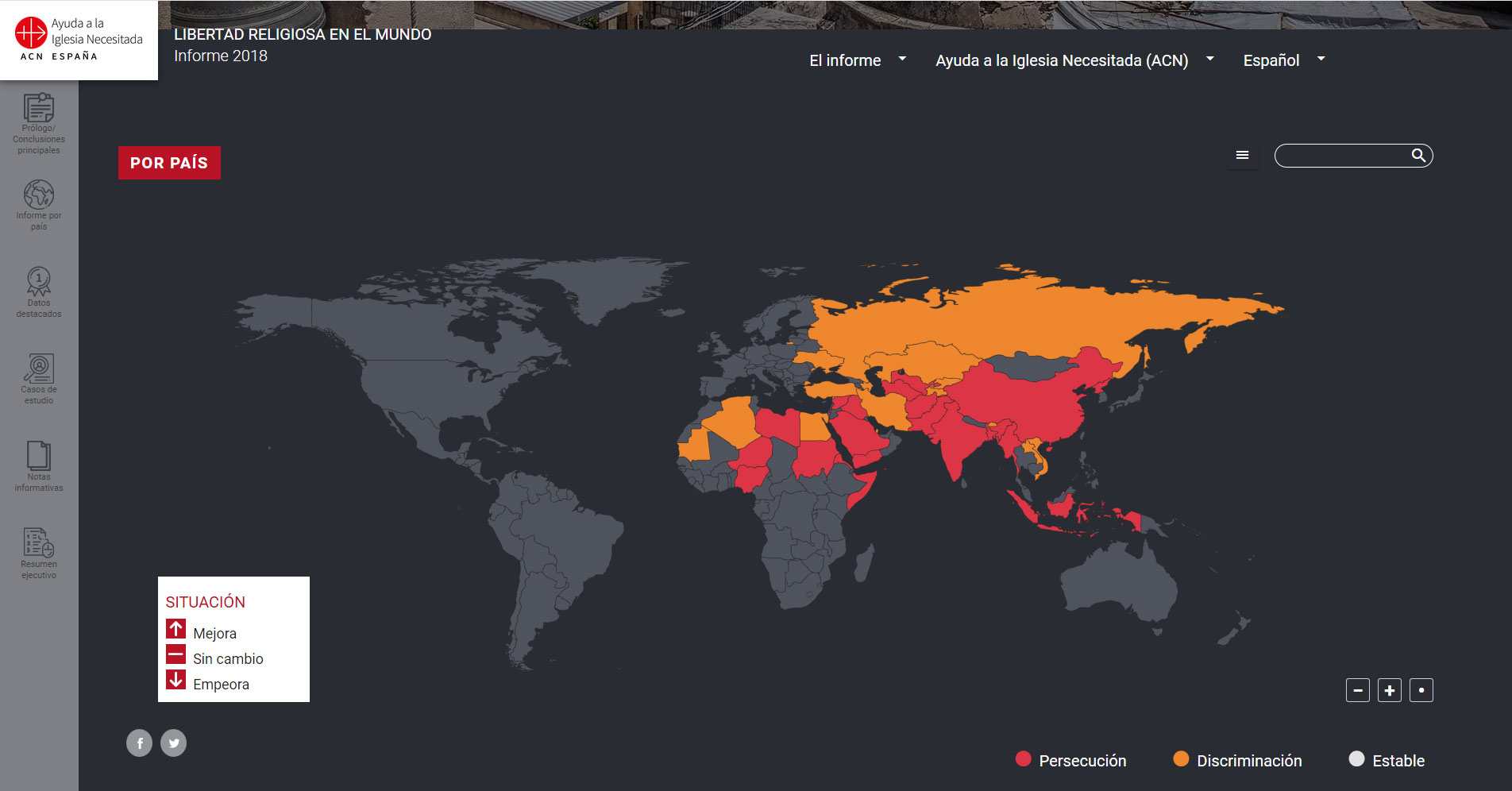Zoom in the map with plus button
The image size is (1512, 791).
coord(1390,691)
